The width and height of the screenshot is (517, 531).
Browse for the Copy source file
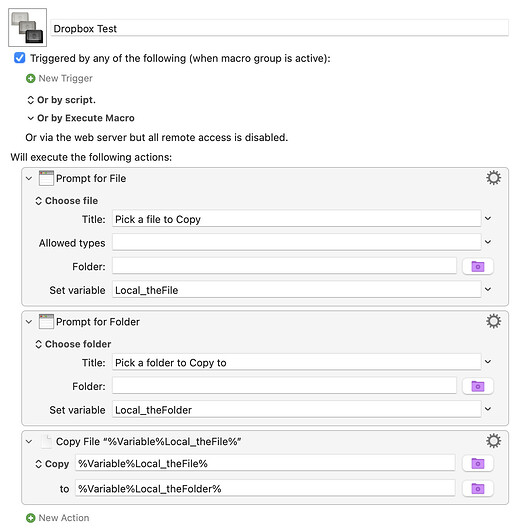pyautogui.click(x=478, y=463)
